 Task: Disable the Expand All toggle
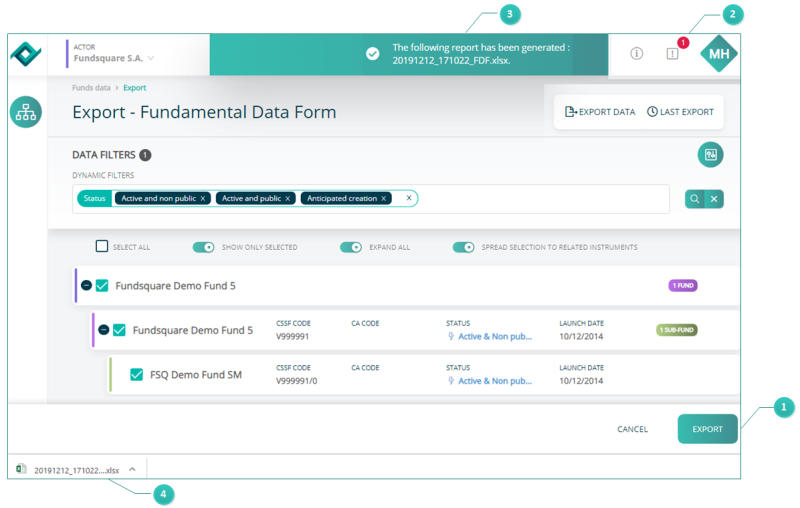(x=350, y=247)
